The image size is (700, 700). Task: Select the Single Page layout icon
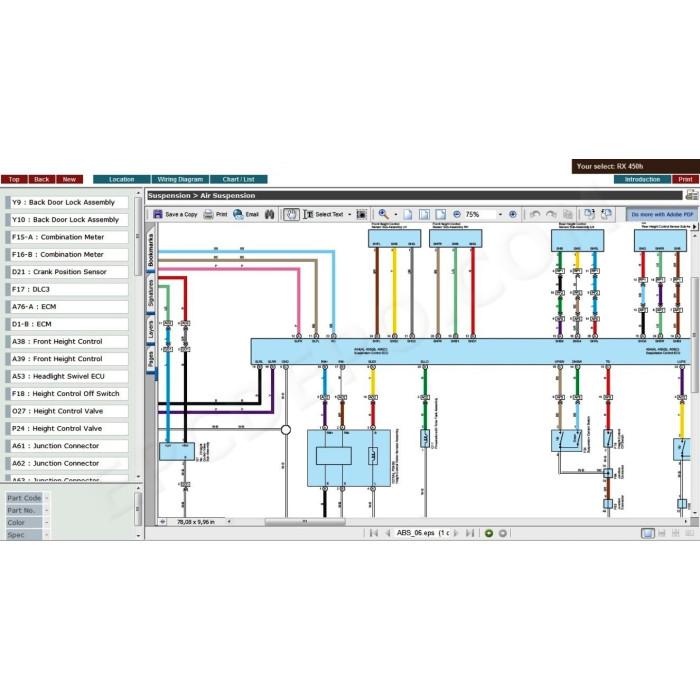point(647,533)
